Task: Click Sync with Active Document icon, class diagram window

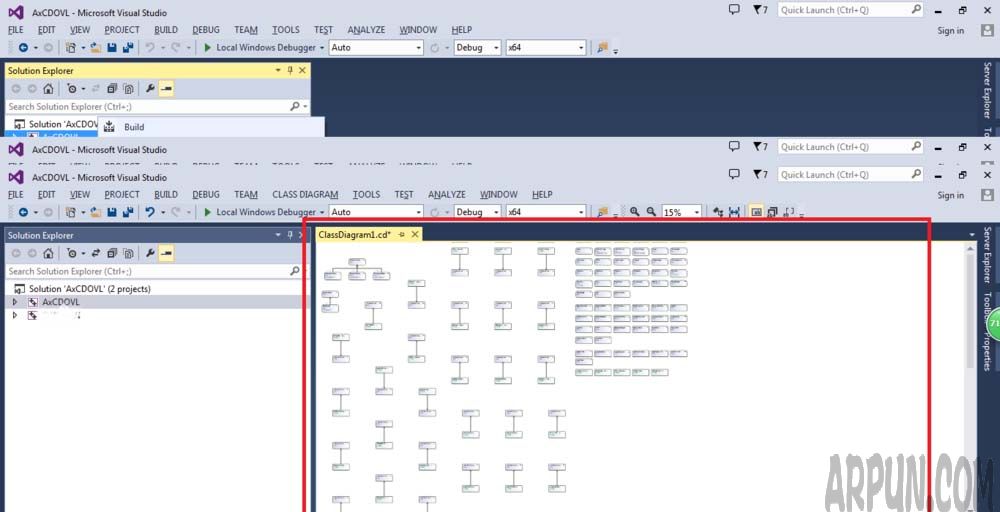Action: (x=96, y=253)
